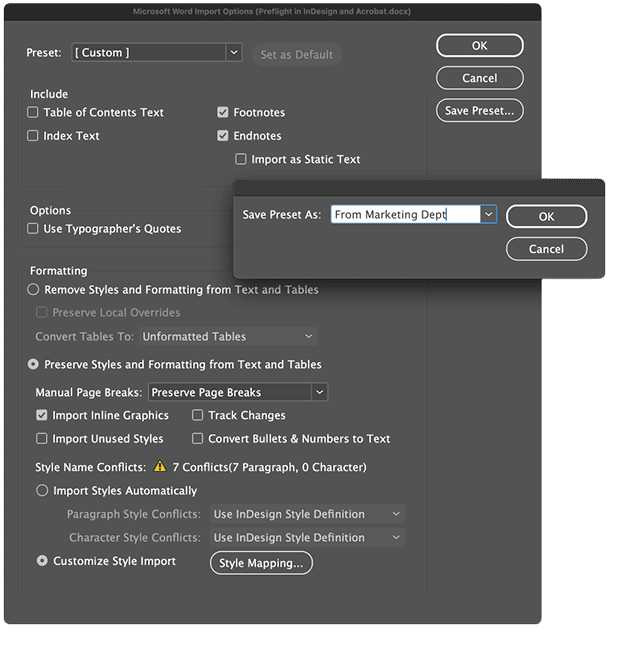The image size is (625, 645).
Task: Uncheck the Footnotes checkbox
Action: tap(223, 113)
